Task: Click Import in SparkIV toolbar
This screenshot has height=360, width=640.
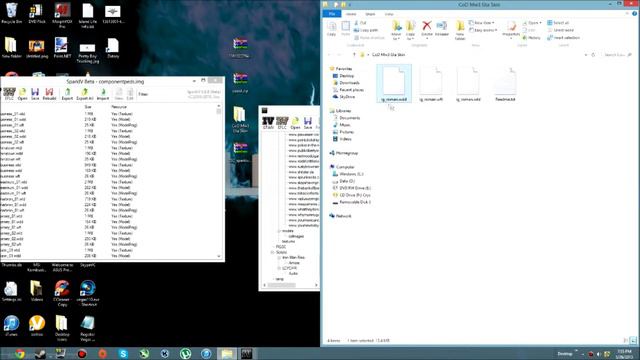Action: tap(103, 94)
